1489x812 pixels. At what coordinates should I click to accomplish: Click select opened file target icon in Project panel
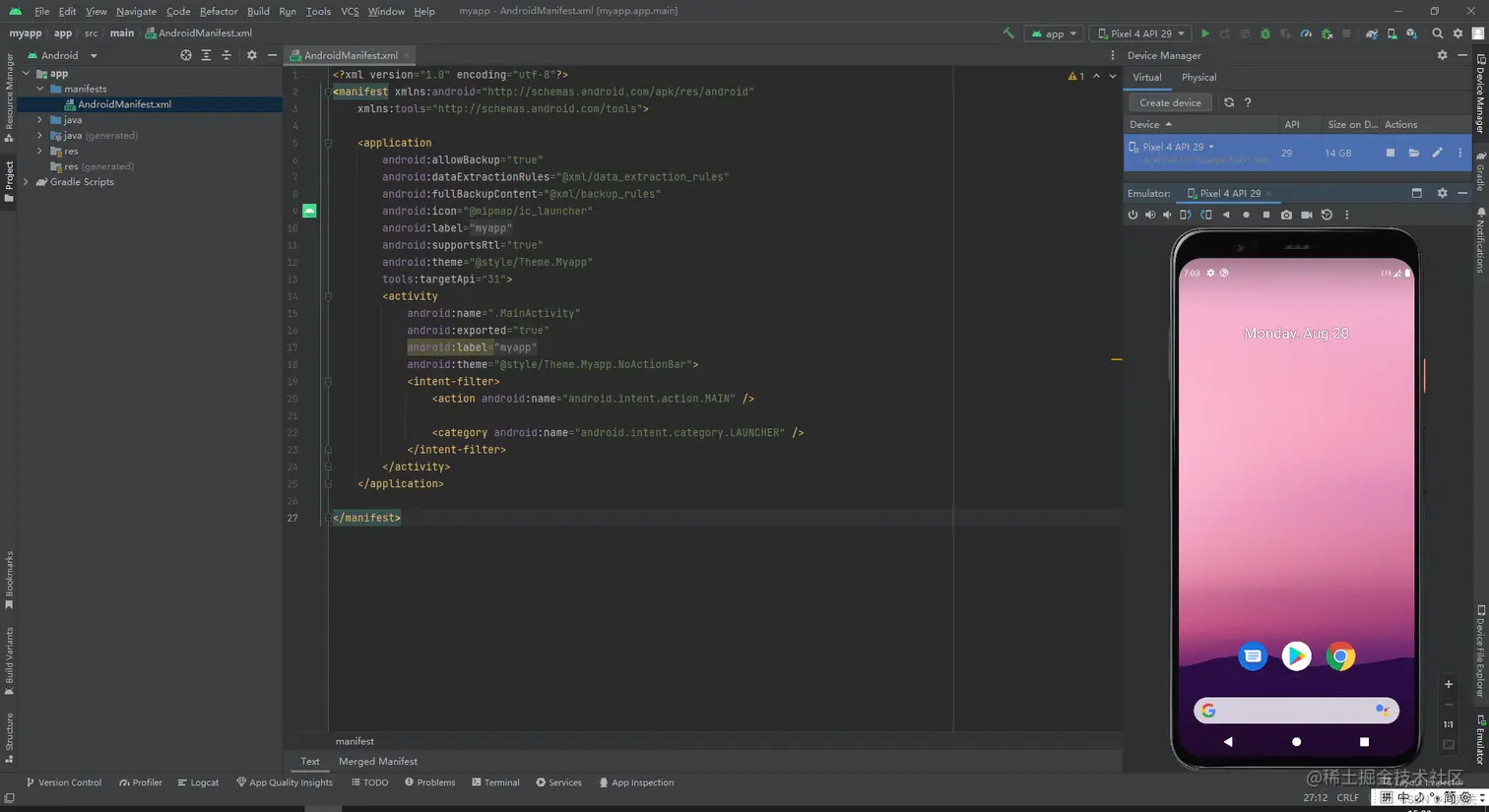(185, 55)
